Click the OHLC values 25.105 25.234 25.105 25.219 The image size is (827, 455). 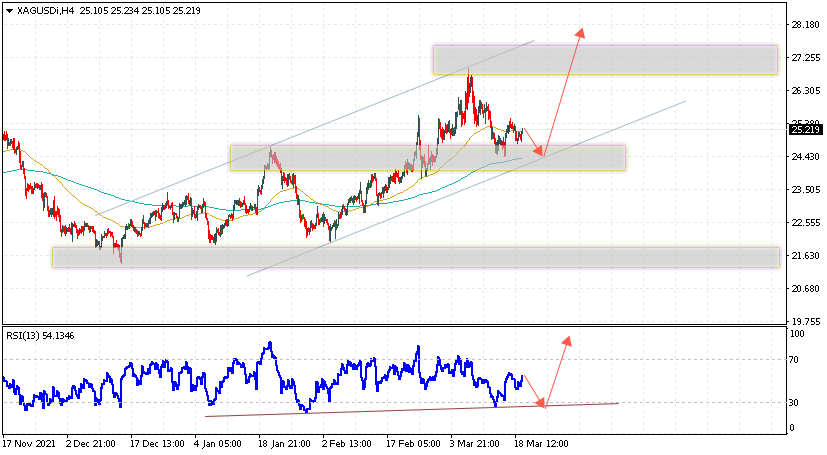click(140, 11)
